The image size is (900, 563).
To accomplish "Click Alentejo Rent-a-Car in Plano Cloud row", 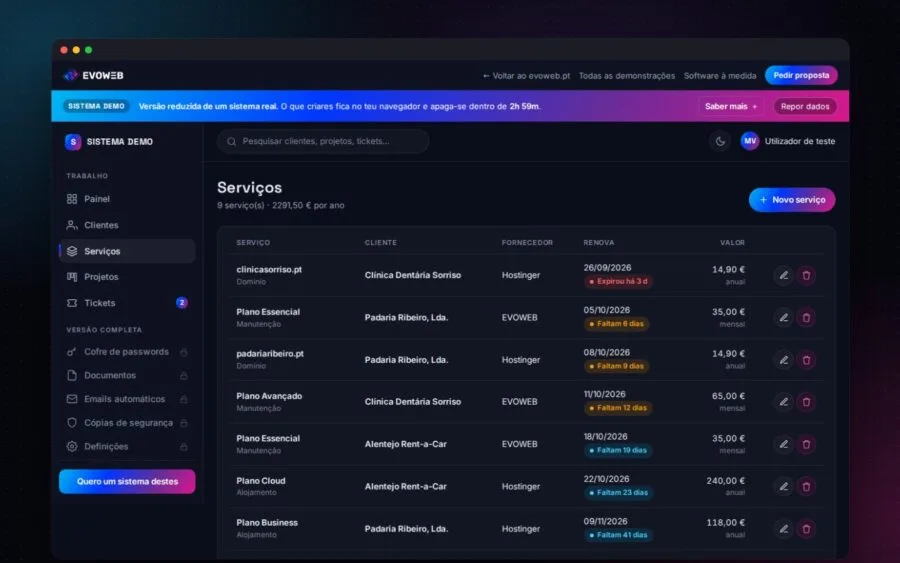I will tap(405, 487).
